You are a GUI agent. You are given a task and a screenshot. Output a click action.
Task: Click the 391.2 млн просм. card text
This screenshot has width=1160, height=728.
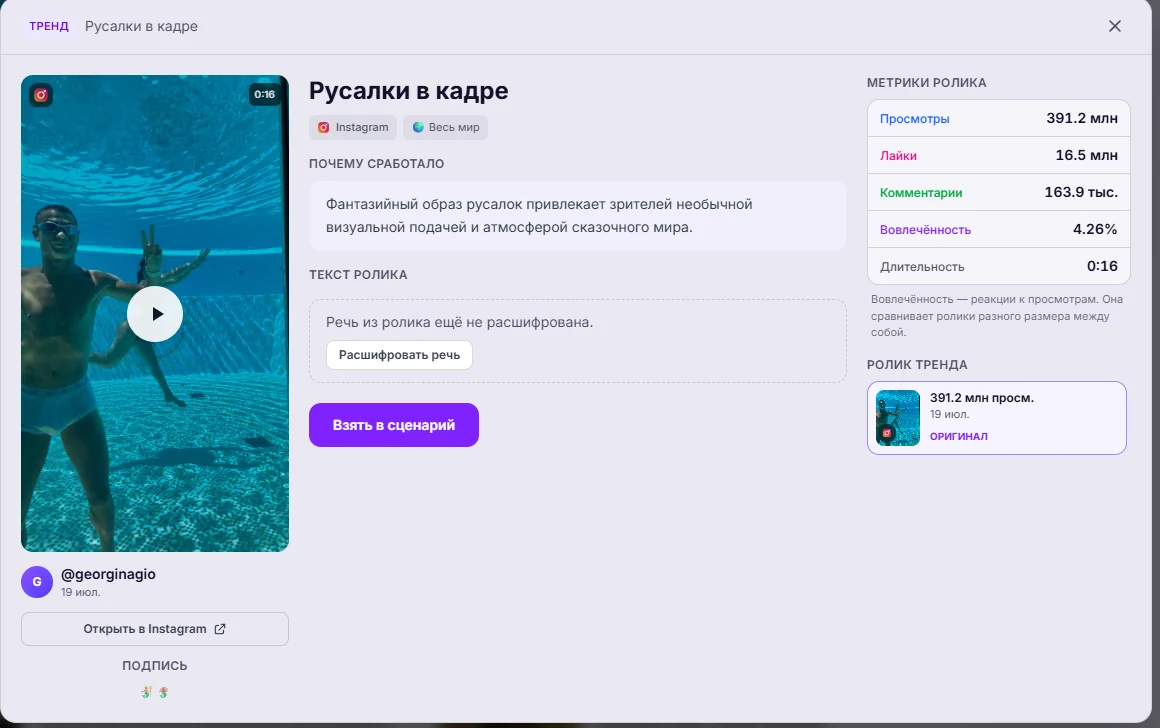pos(982,398)
